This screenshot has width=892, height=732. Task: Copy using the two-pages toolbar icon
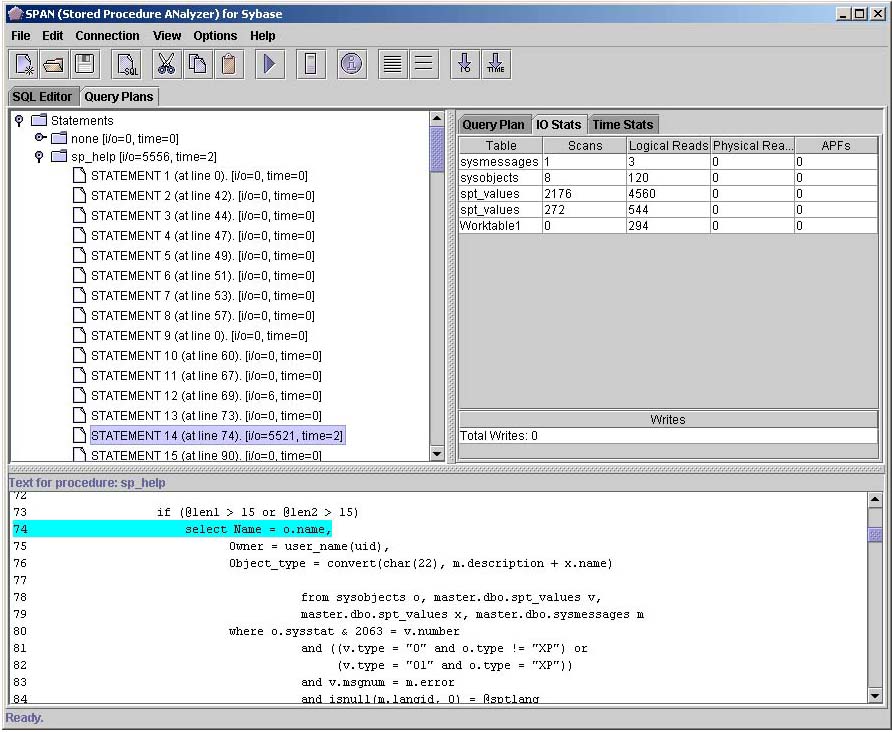tap(197, 64)
